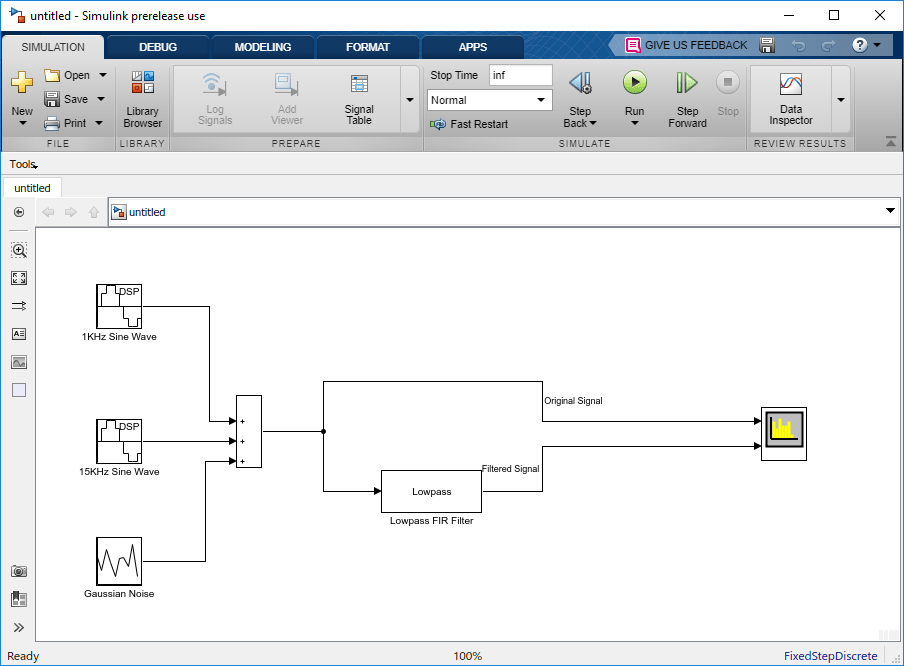Click the Fit to View icon
The image size is (904, 666).
pyautogui.click(x=19, y=279)
